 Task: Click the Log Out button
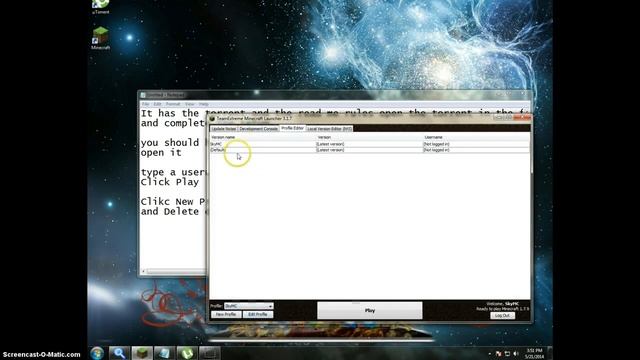click(502, 316)
